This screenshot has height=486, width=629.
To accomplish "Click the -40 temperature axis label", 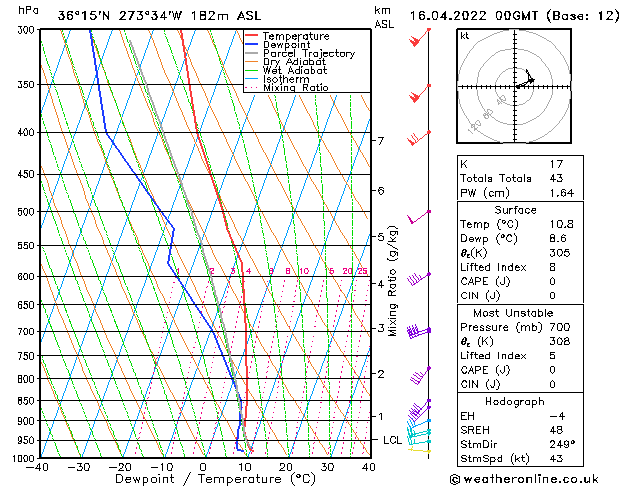I will click(x=37, y=467).
